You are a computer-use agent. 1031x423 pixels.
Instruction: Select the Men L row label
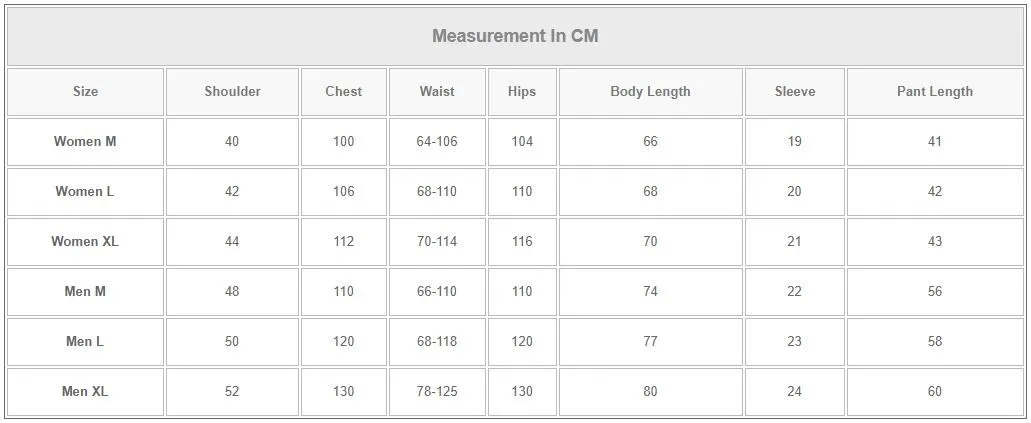coord(85,341)
